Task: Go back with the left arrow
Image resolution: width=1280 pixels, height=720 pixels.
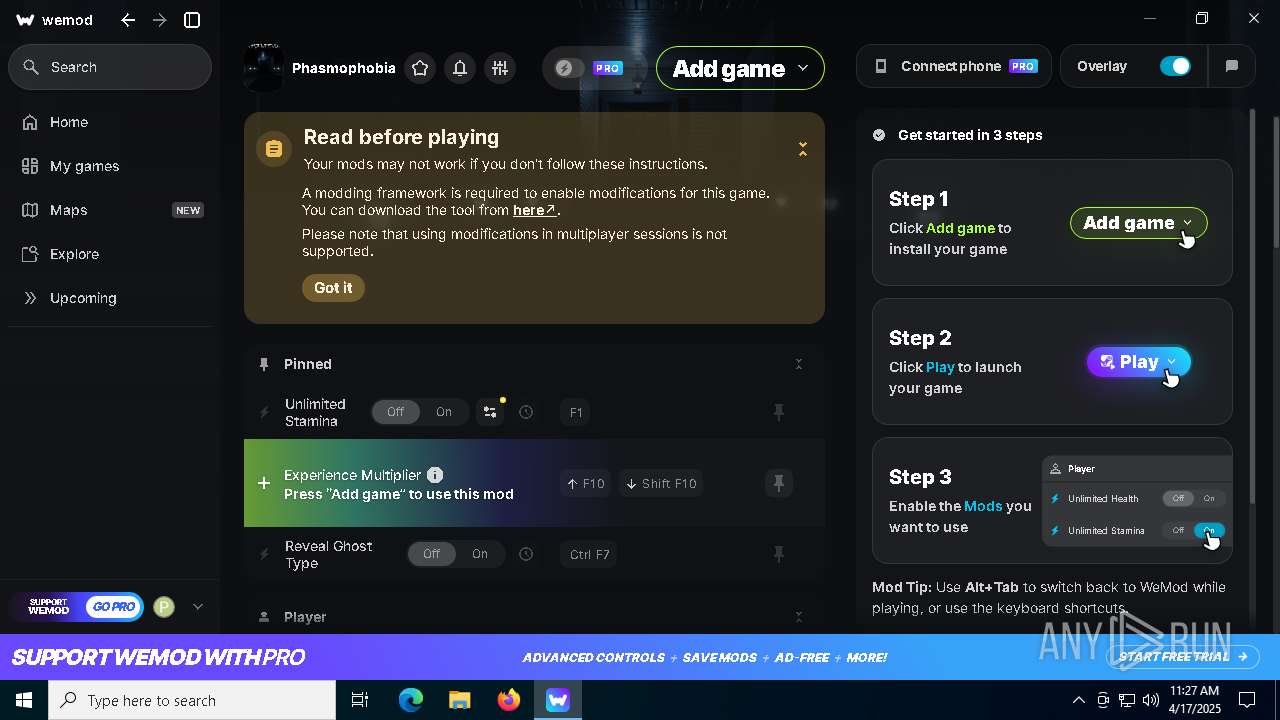Action: [128, 20]
